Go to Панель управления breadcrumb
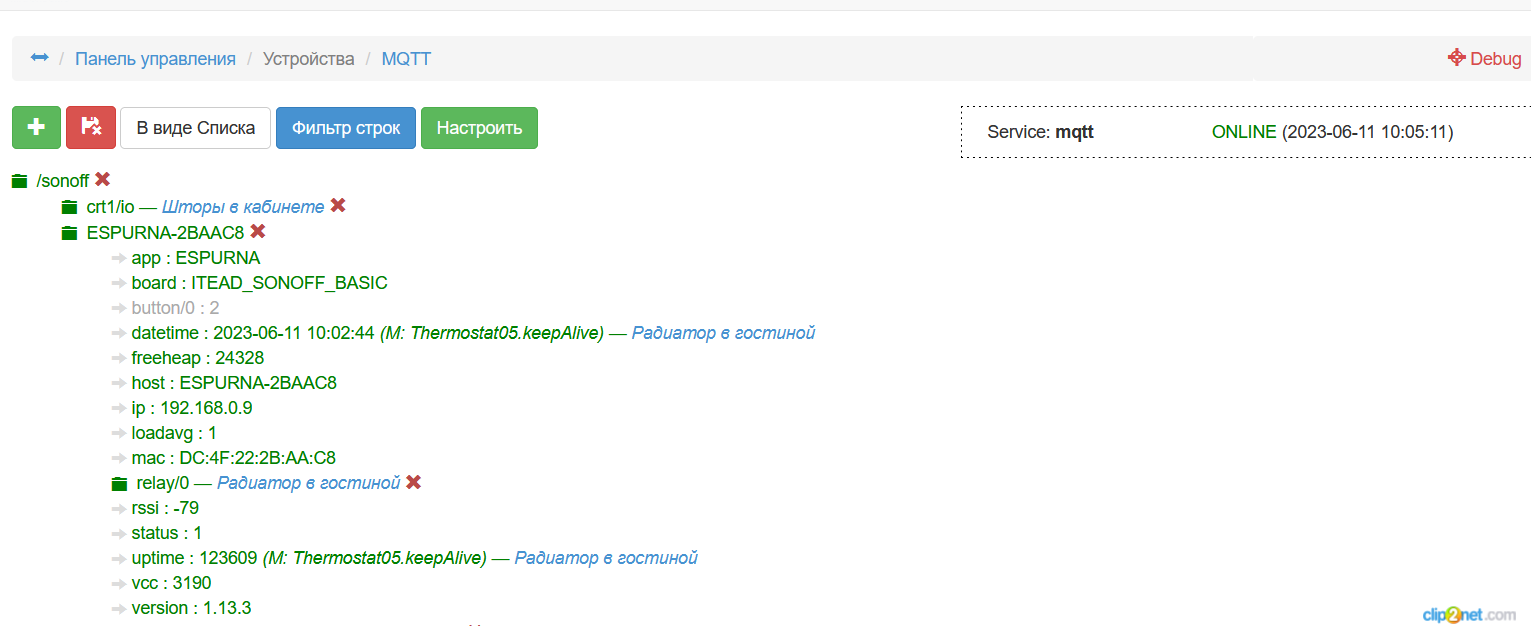Image resolution: width=1531 pixels, height=626 pixels. 155,59
